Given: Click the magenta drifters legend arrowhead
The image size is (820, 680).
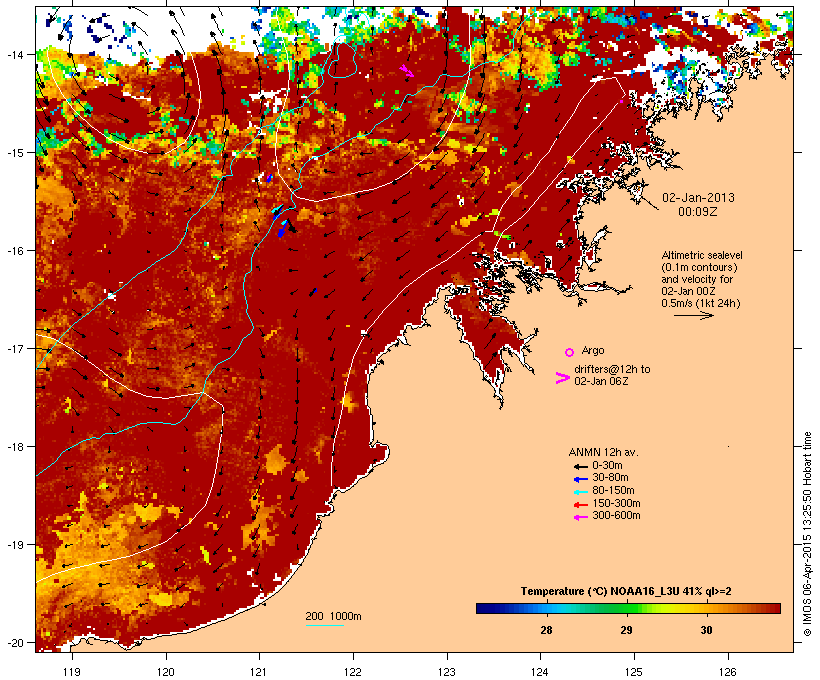Looking at the screenshot, I should point(562,378).
